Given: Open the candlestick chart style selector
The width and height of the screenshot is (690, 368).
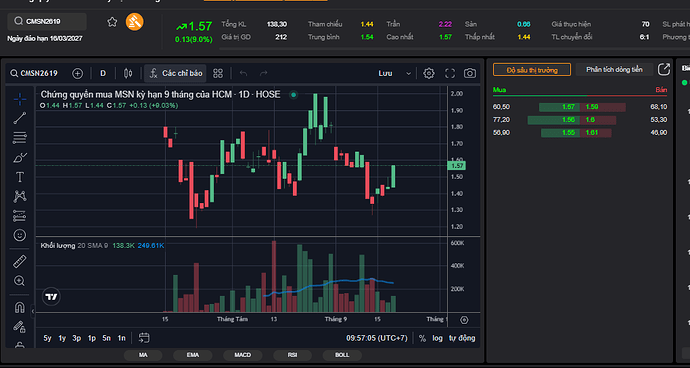Looking at the screenshot, I should [x=128, y=74].
